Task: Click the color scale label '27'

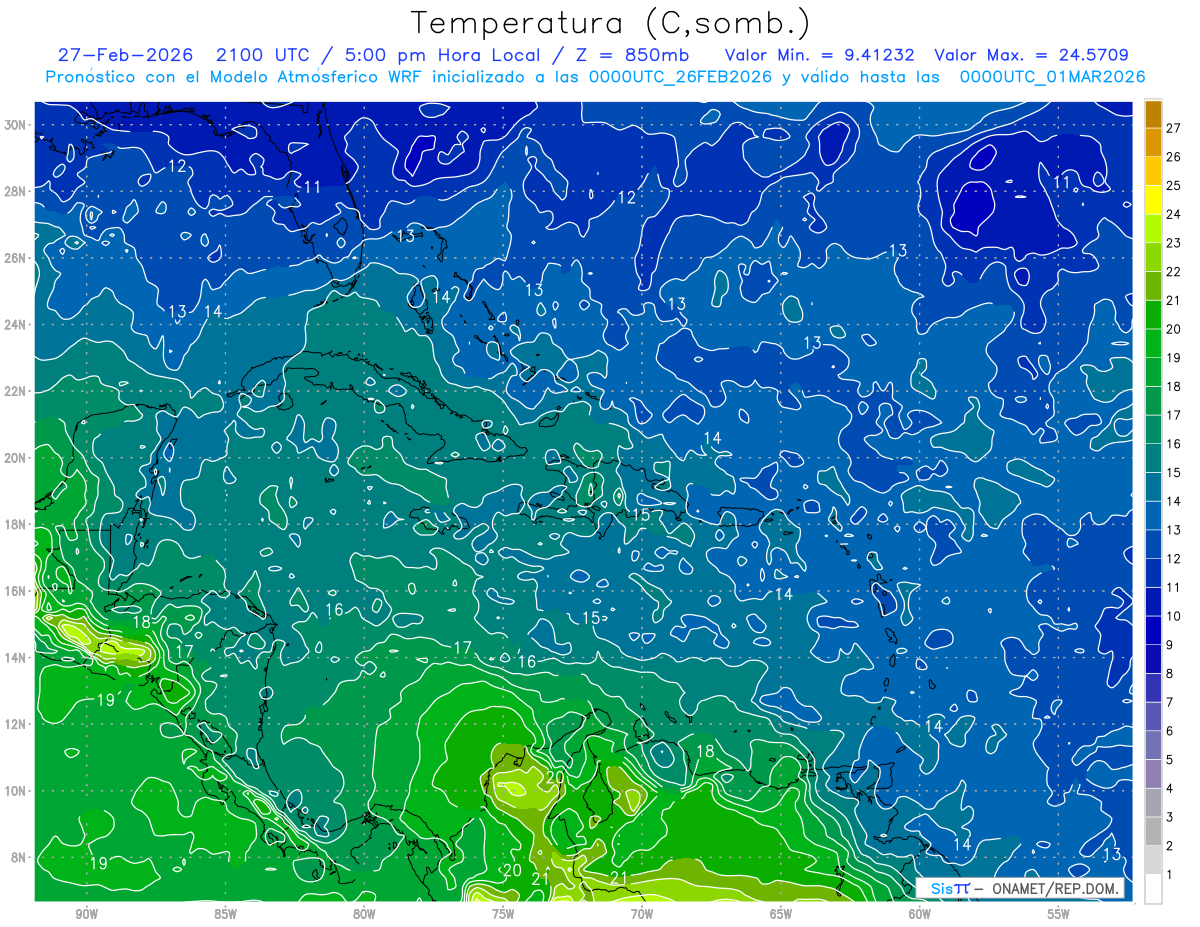Action: coord(1175,128)
